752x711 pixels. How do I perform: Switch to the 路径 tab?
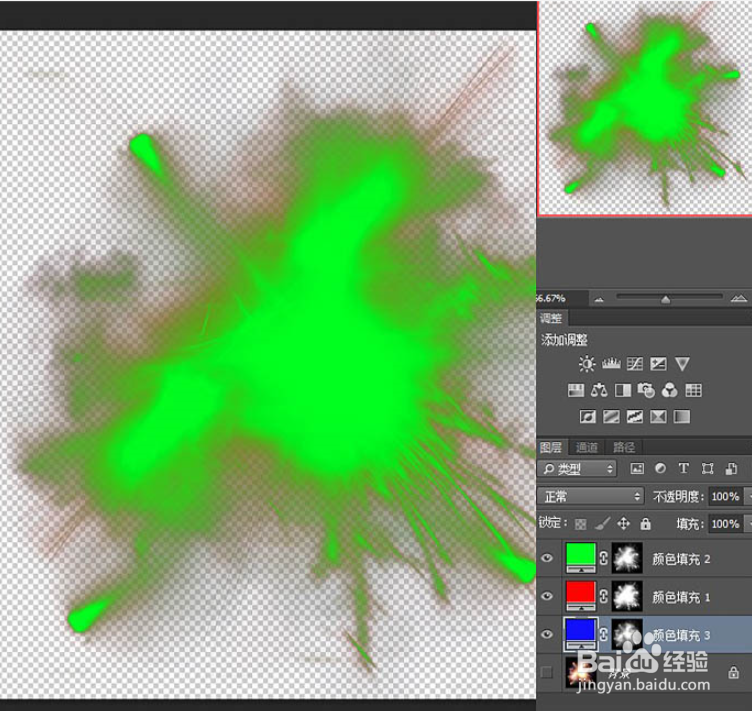pyautogui.click(x=624, y=447)
